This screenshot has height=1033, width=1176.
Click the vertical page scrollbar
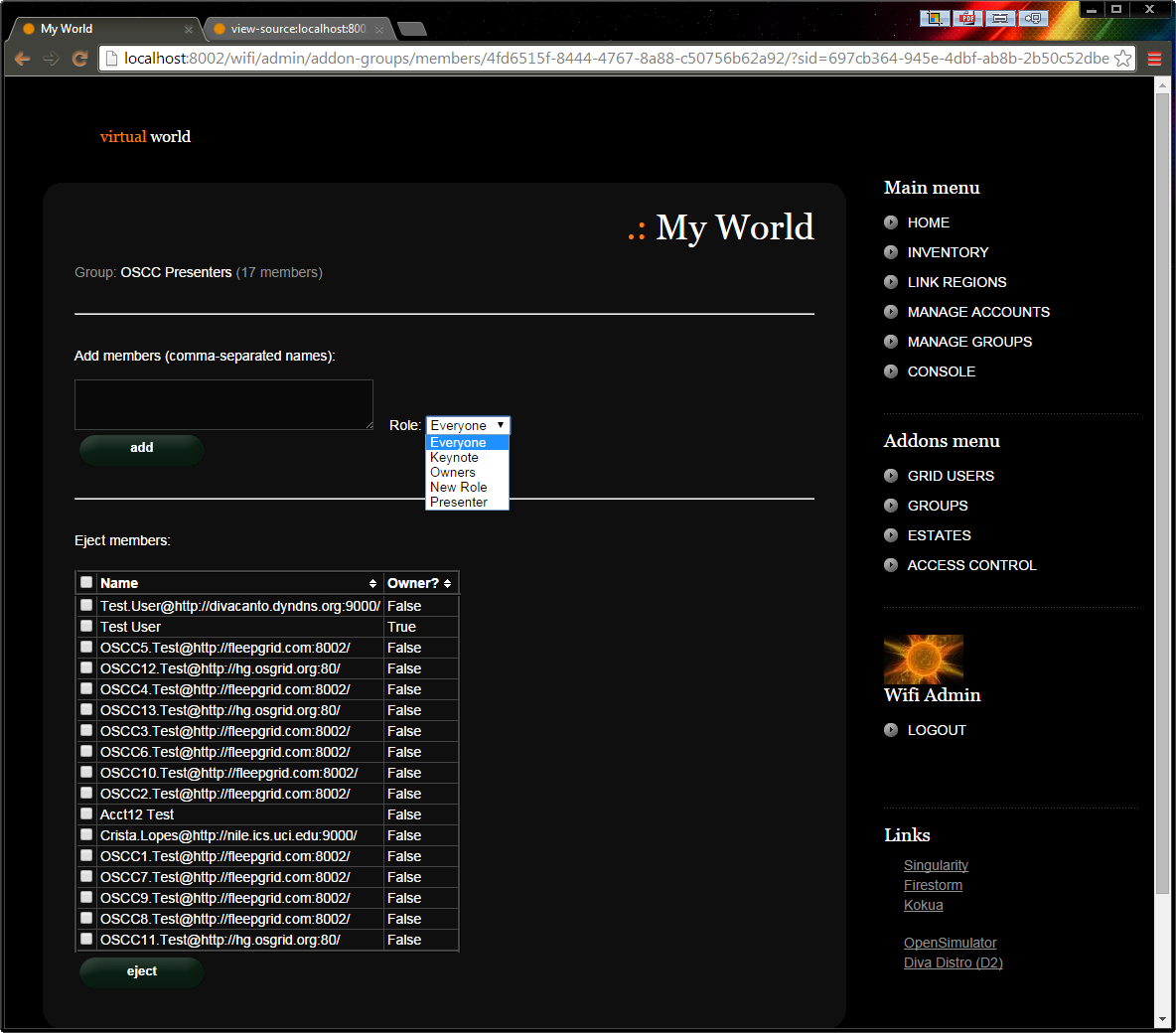[1162, 493]
